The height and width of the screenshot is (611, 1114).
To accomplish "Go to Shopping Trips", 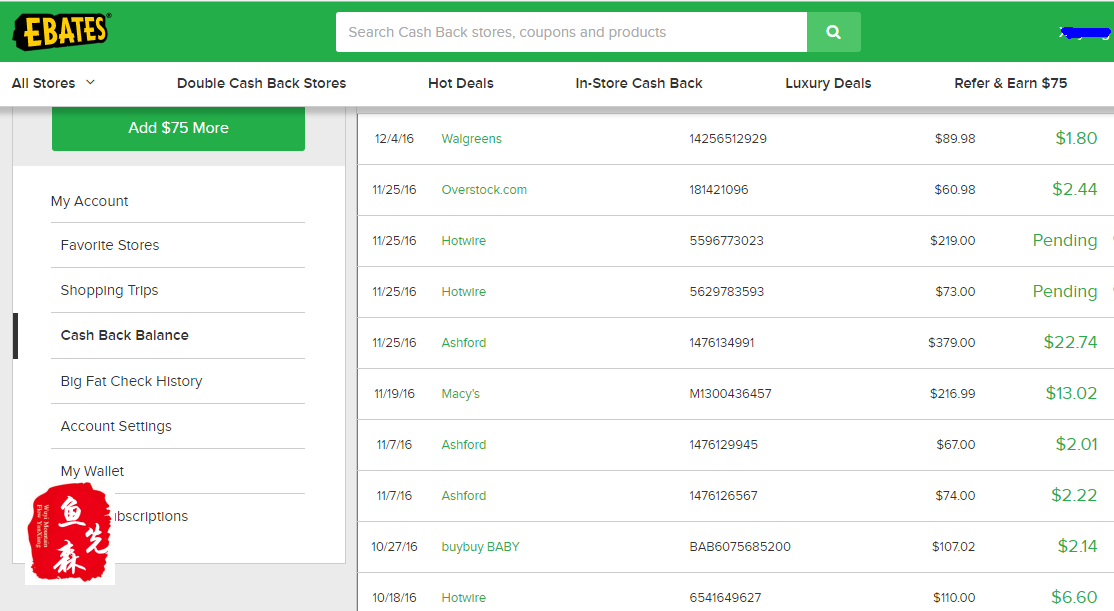I will click(109, 291).
